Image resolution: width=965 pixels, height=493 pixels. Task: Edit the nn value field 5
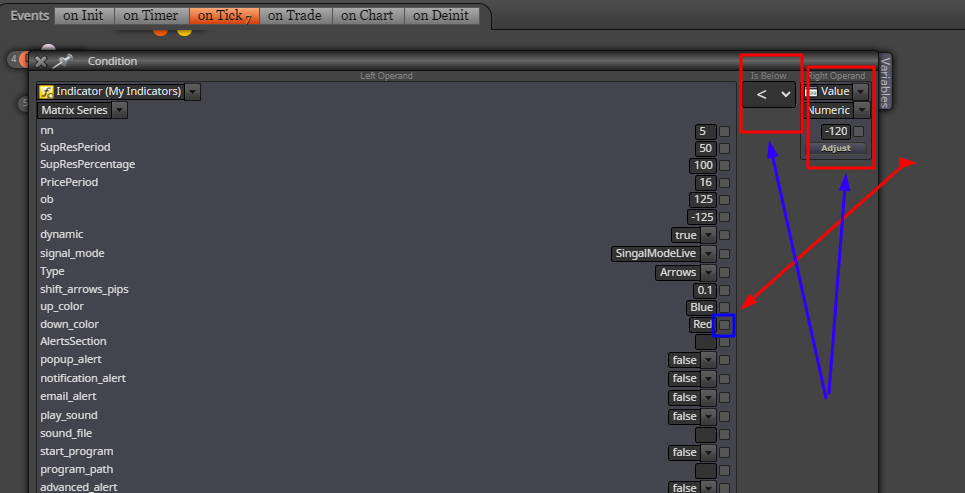pos(705,132)
